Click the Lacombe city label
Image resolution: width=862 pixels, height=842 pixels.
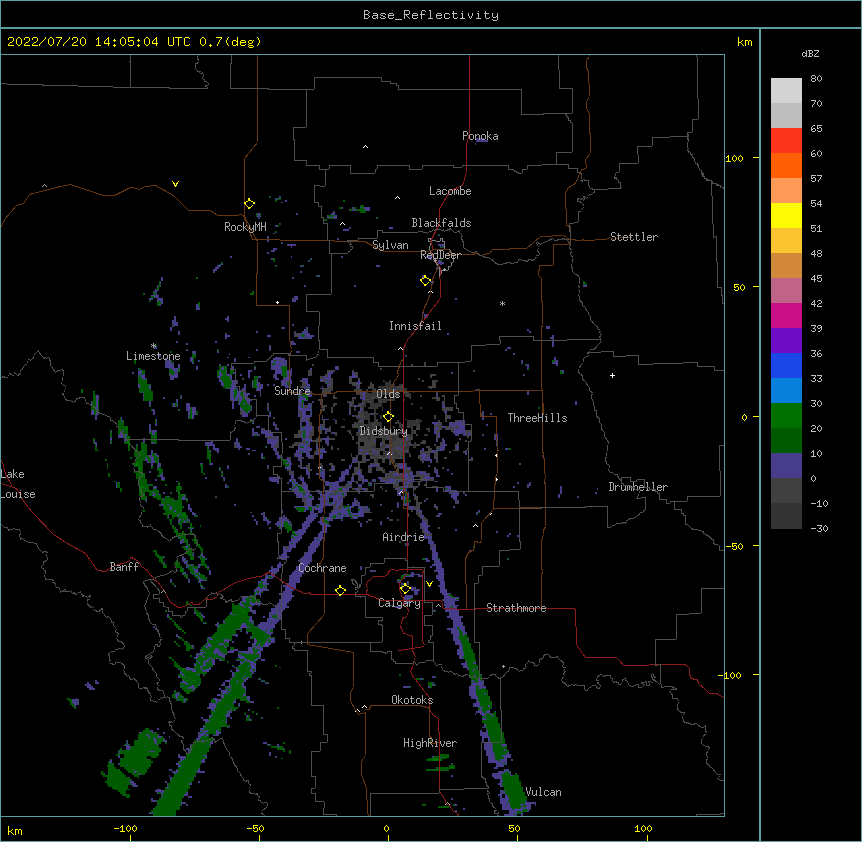point(450,191)
